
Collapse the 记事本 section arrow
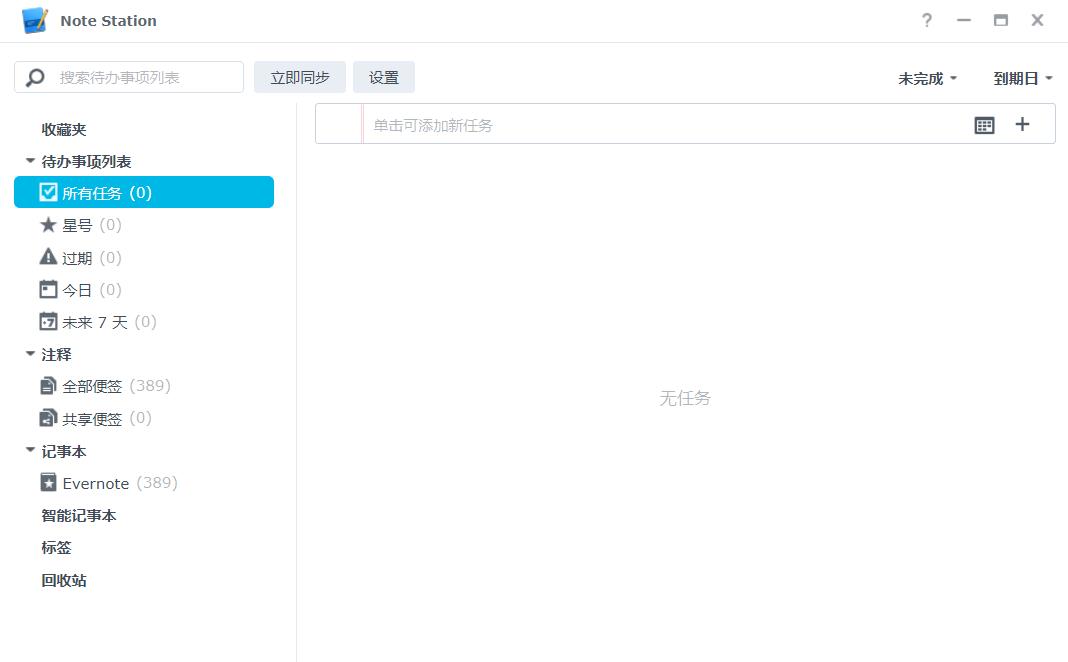pos(30,450)
